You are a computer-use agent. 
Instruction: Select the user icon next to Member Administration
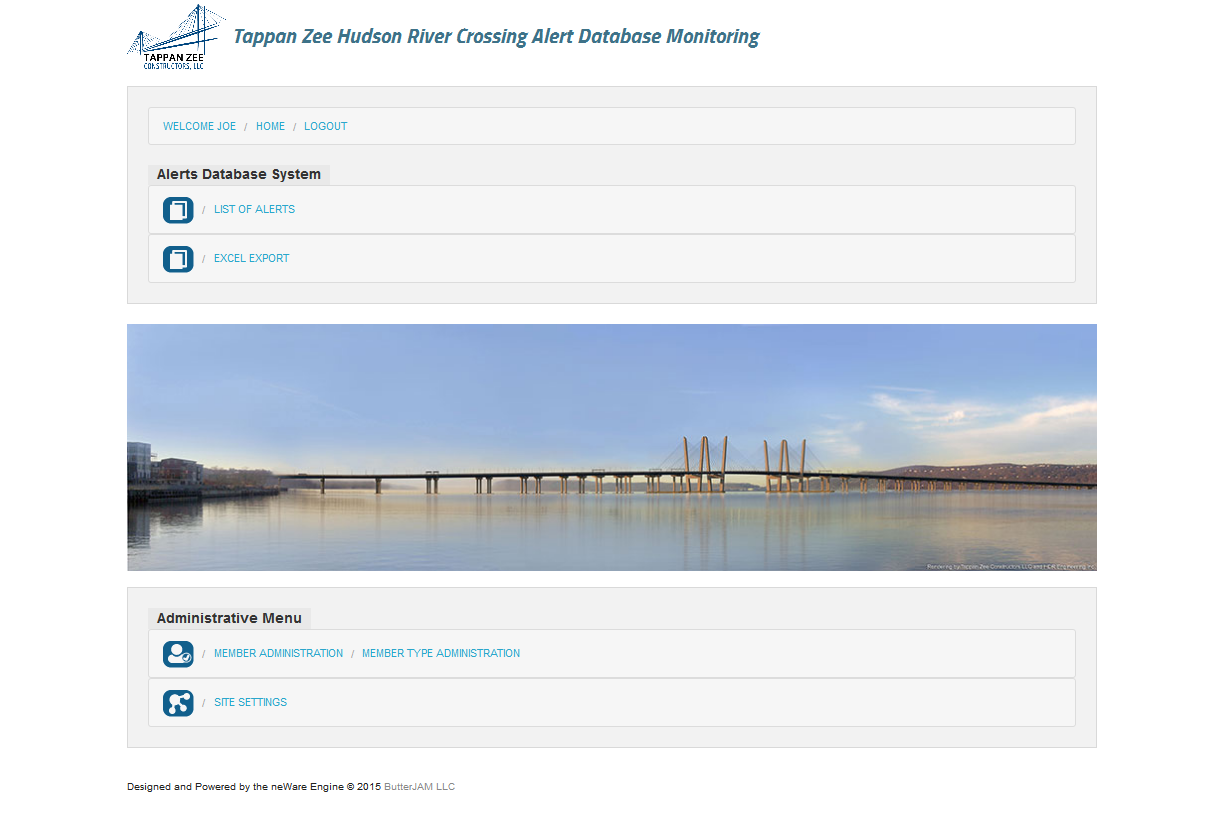click(178, 654)
